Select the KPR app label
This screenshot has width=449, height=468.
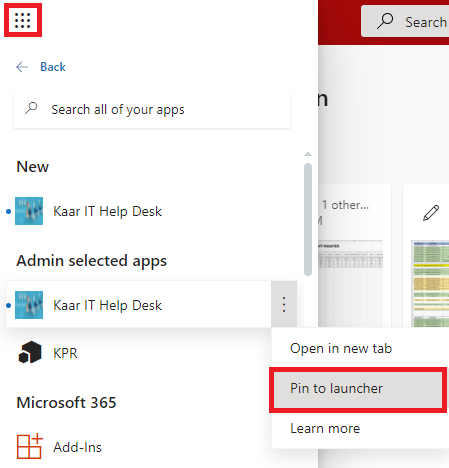click(65, 353)
